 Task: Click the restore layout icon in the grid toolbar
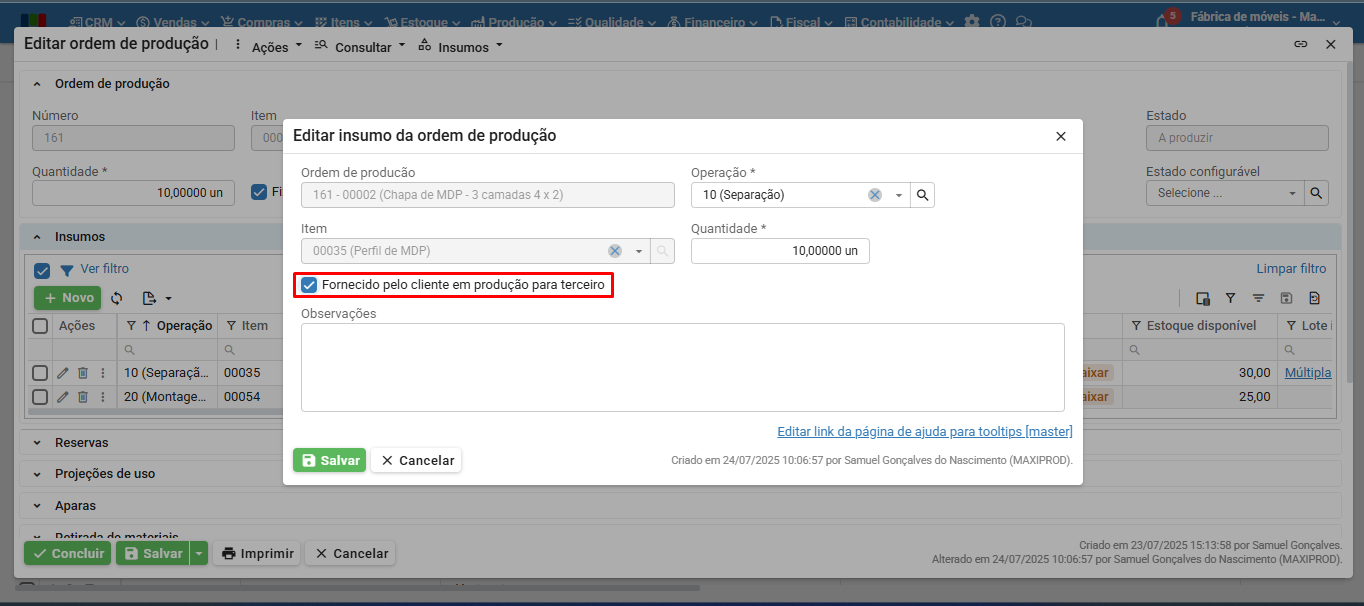(1315, 298)
